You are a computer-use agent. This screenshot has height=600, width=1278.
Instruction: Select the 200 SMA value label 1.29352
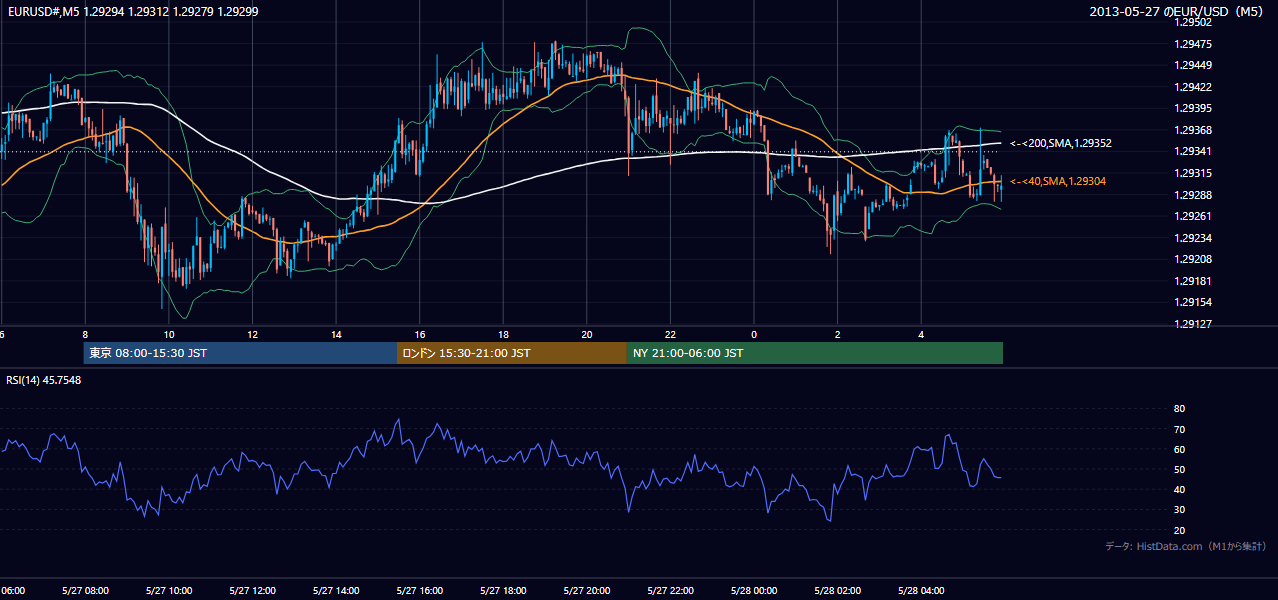pos(1061,144)
